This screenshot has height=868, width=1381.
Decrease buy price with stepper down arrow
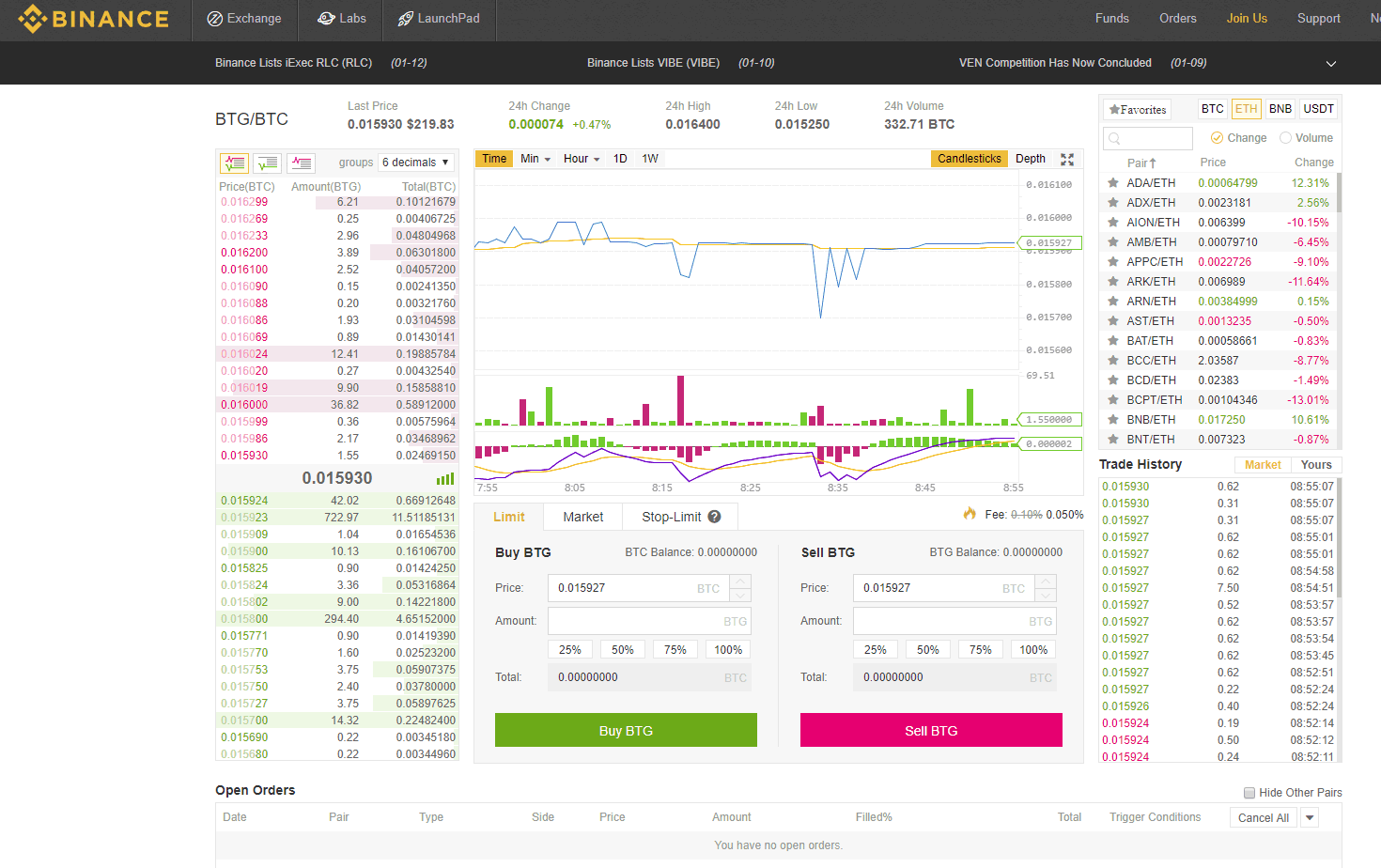click(x=740, y=596)
